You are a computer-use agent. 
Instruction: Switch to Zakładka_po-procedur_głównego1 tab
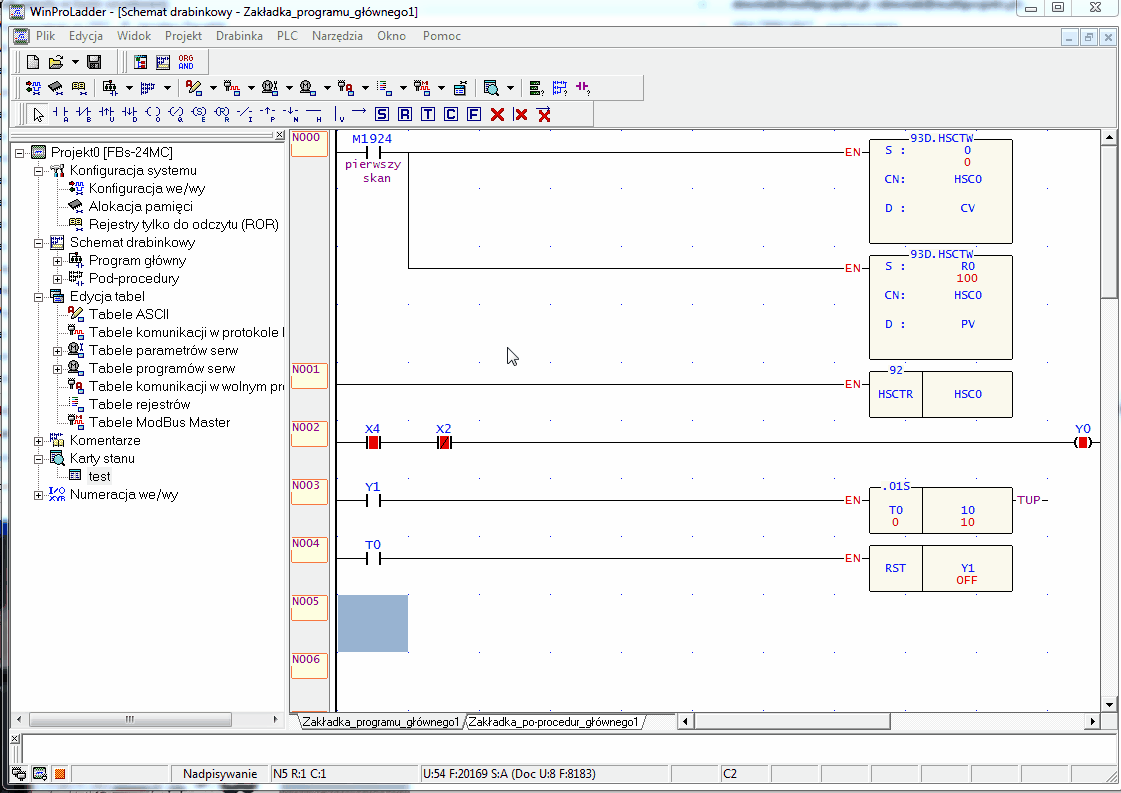coord(553,722)
